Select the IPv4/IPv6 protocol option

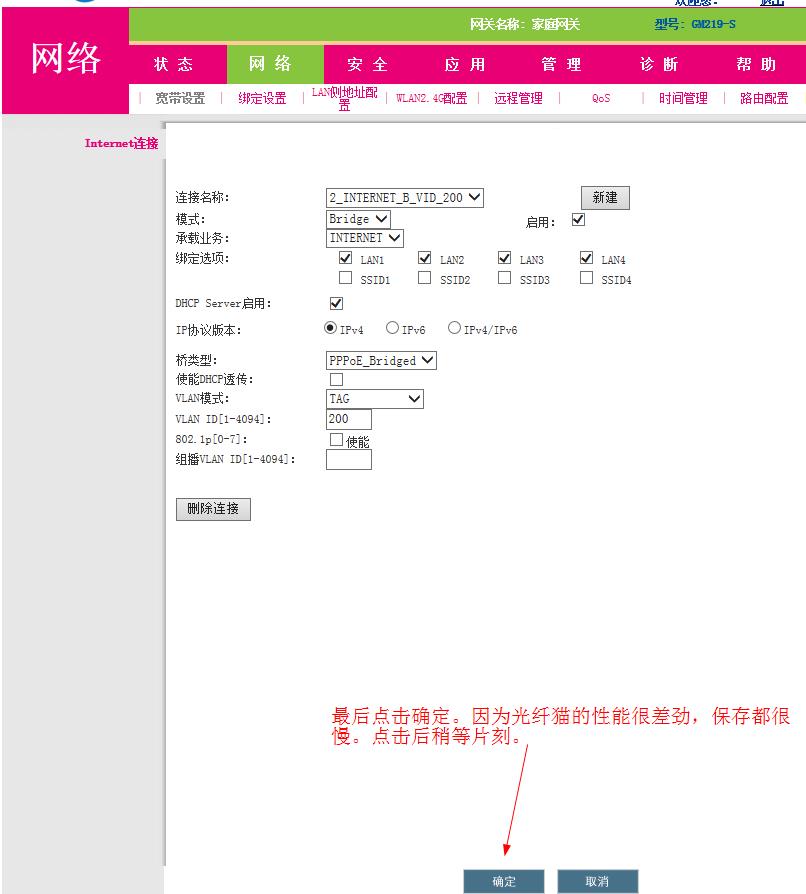[453, 326]
